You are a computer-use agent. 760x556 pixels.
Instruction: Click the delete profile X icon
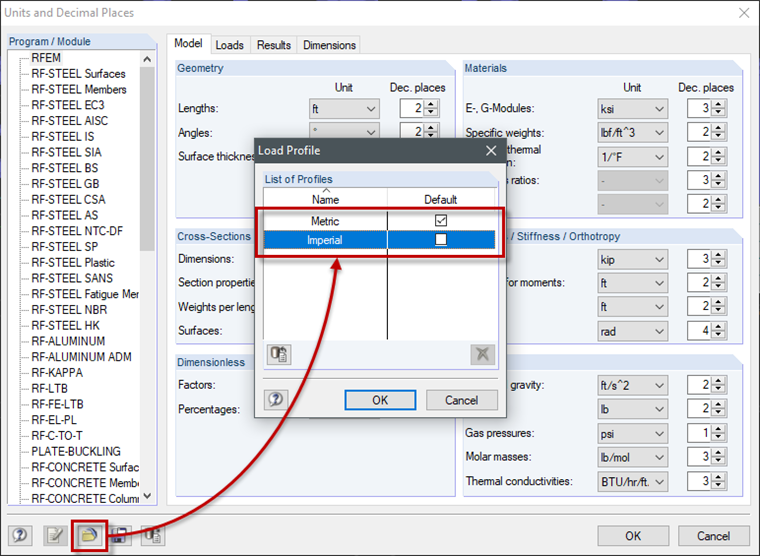[x=482, y=354]
